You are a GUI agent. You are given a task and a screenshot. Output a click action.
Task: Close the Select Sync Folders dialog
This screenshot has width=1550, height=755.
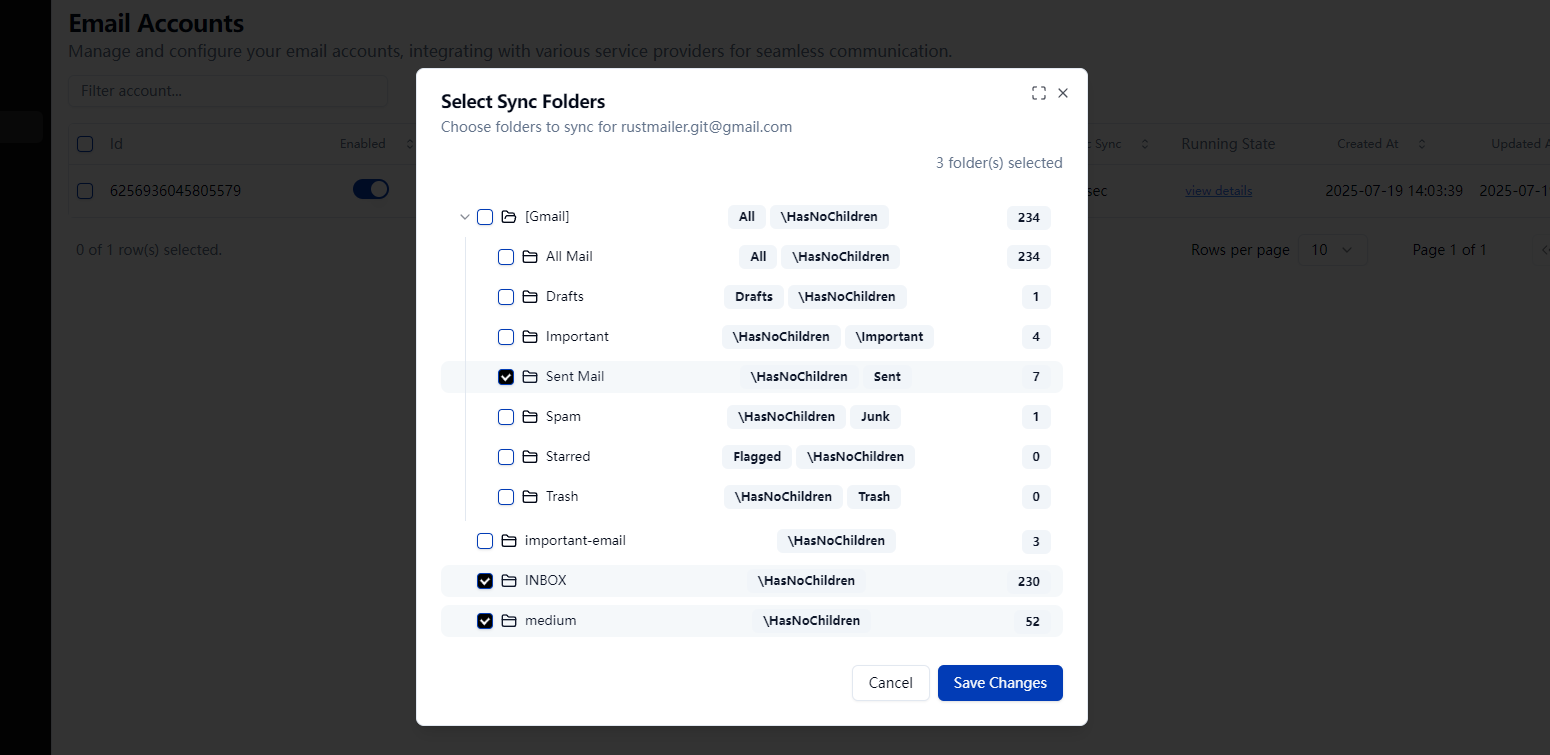[x=1063, y=93]
